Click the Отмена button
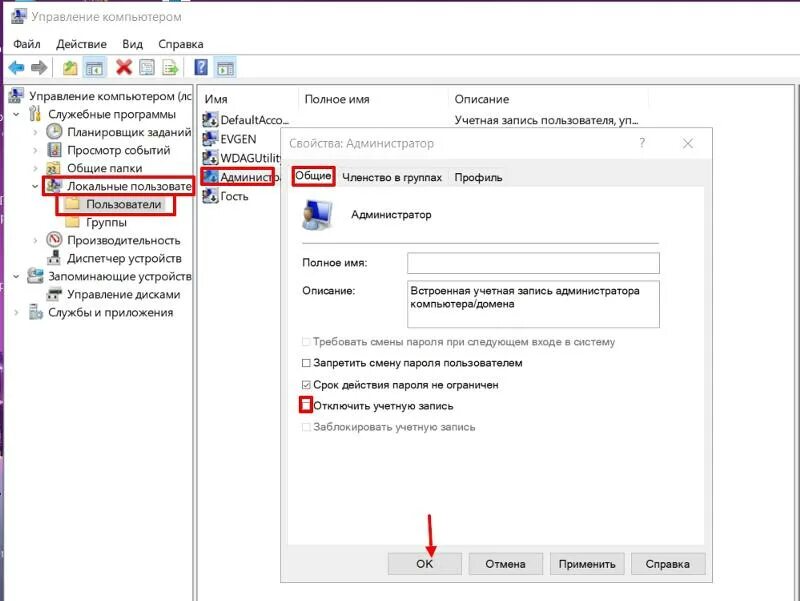 [506, 564]
